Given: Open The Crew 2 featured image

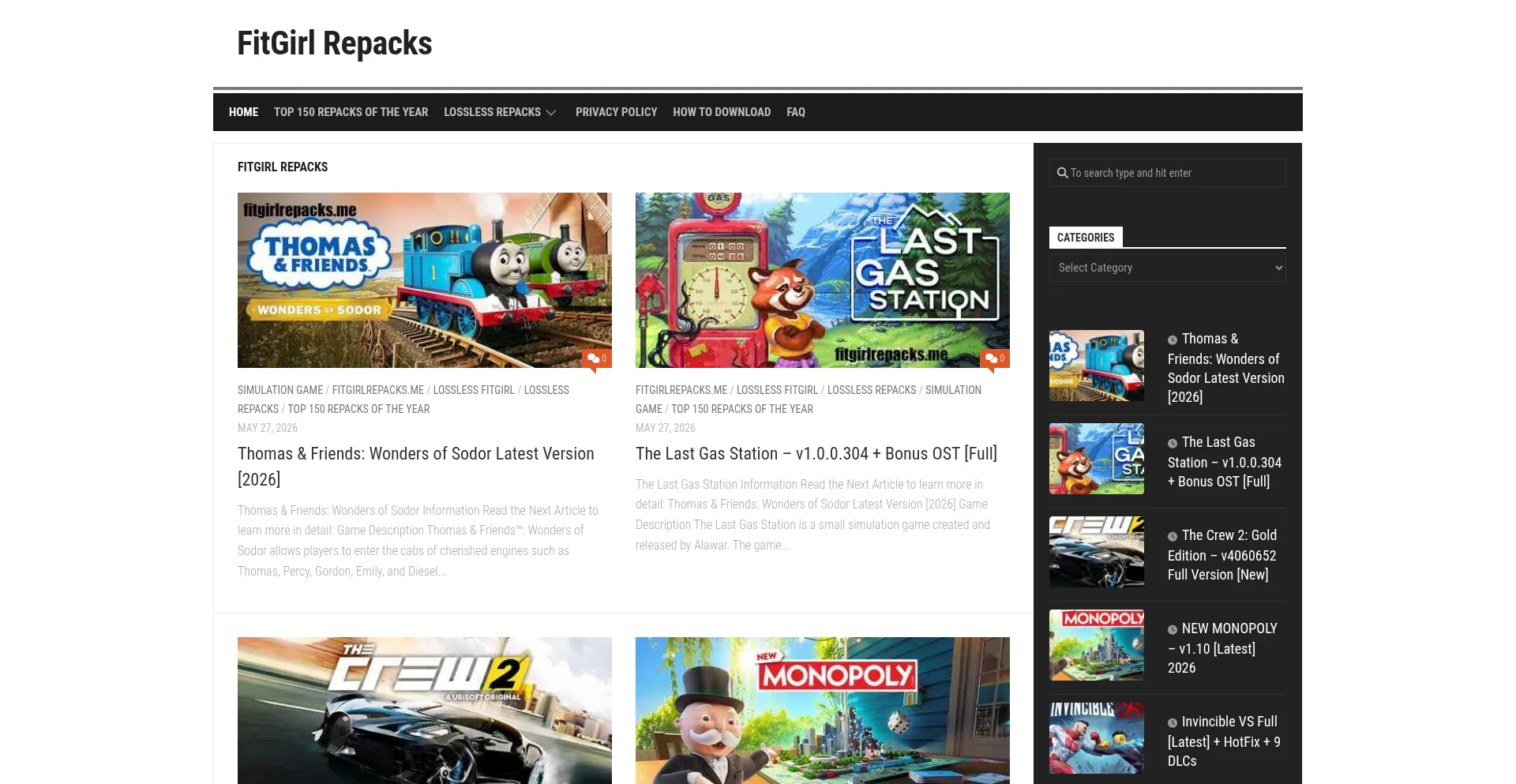Looking at the screenshot, I should [425, 711].
